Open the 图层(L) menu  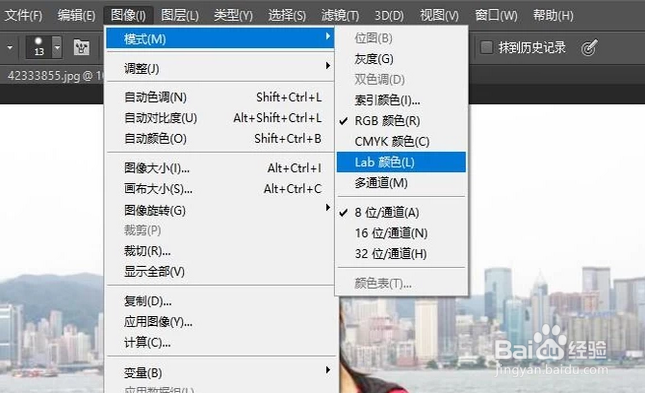(x=180, y=15)
